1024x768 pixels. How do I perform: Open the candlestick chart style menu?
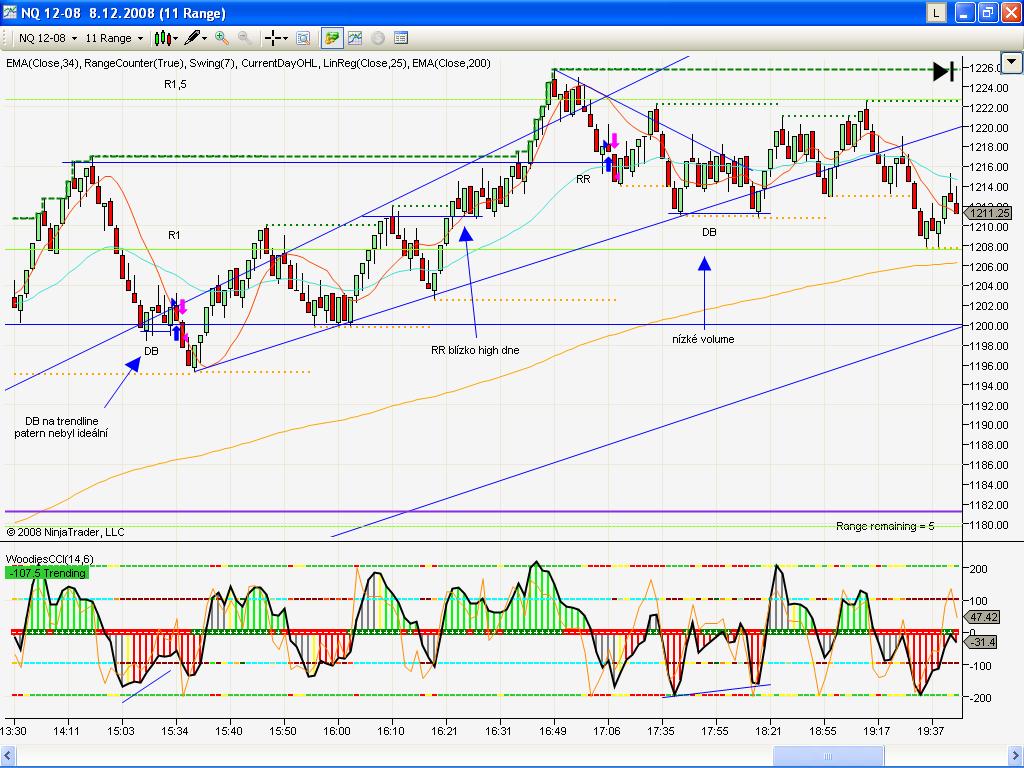[x=165, y=38]
